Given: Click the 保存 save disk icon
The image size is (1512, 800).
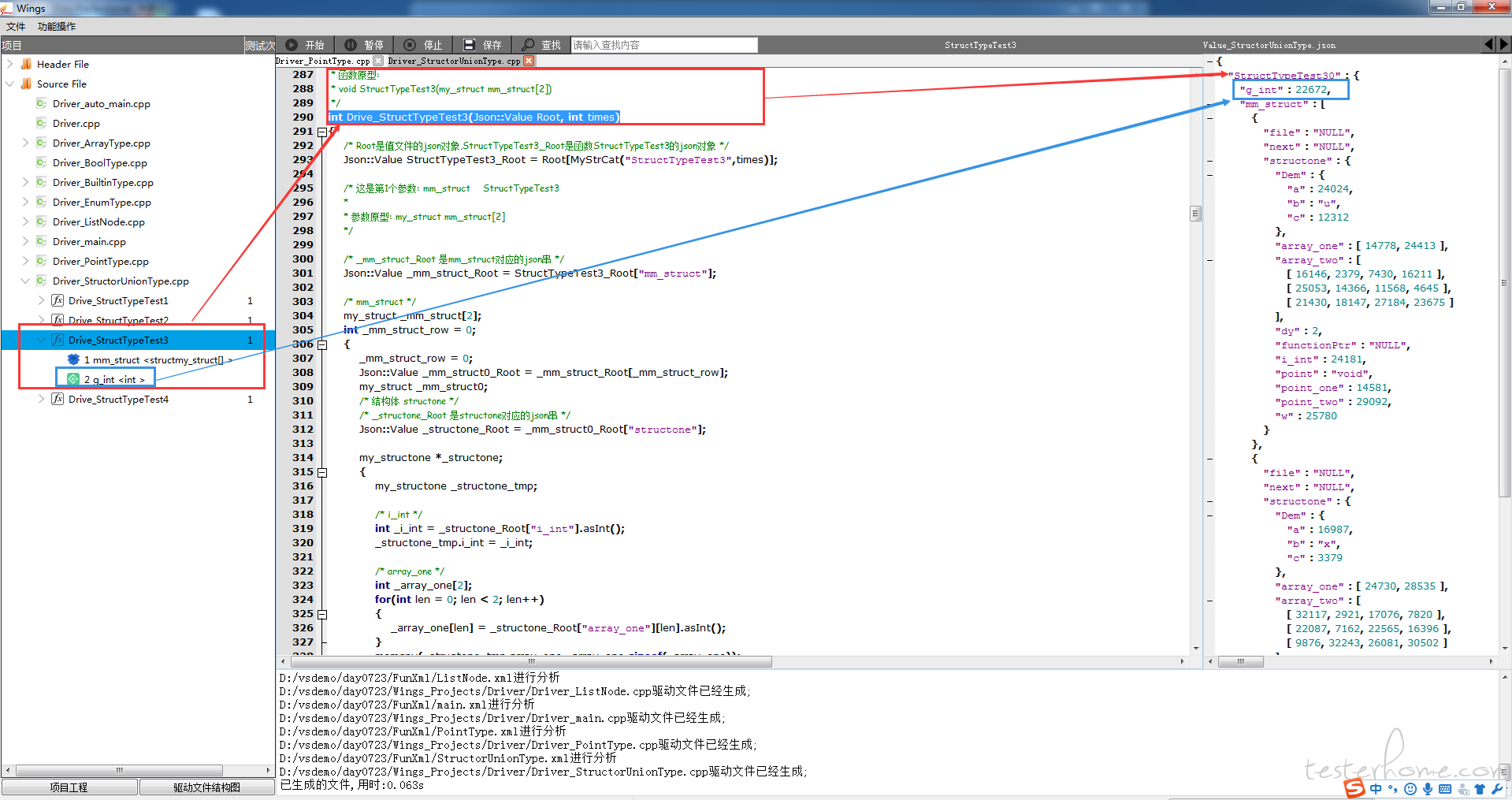Looking at the screenshot, I should [x=469, y=45].
